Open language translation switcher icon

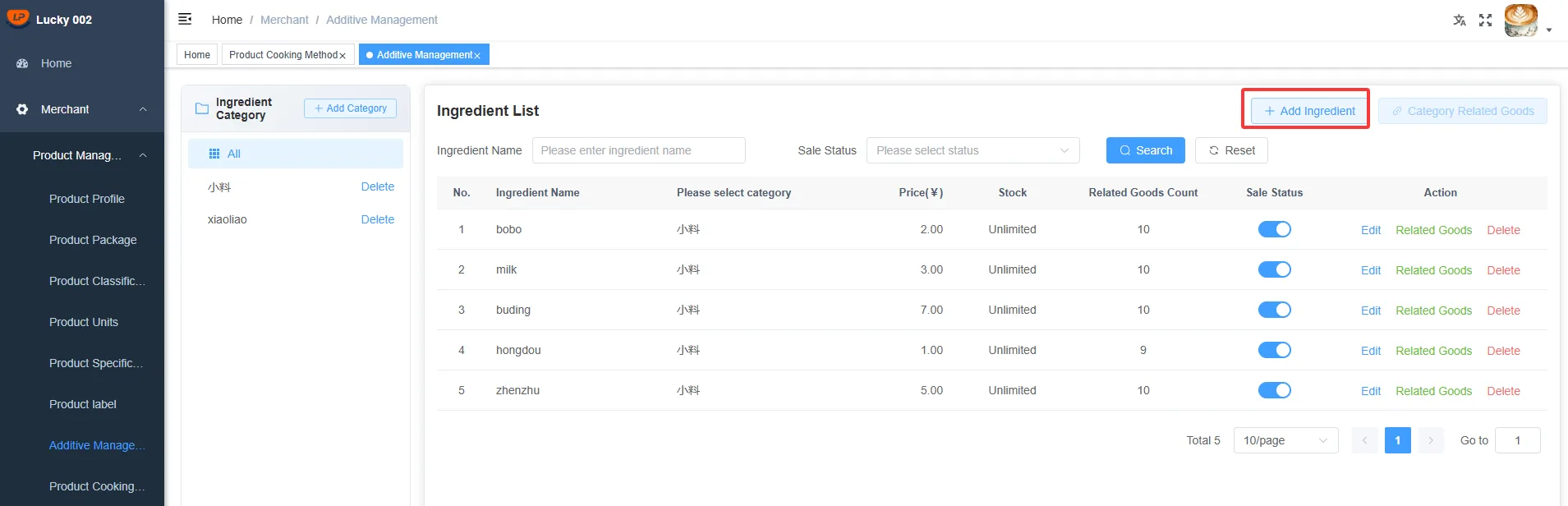click(x=1460, y=21)
